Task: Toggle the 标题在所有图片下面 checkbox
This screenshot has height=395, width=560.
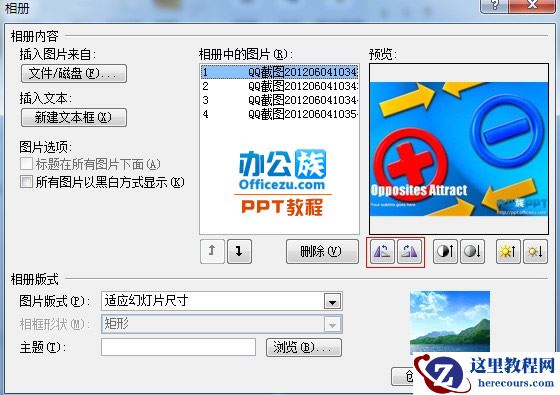Action: pos(26,164)
